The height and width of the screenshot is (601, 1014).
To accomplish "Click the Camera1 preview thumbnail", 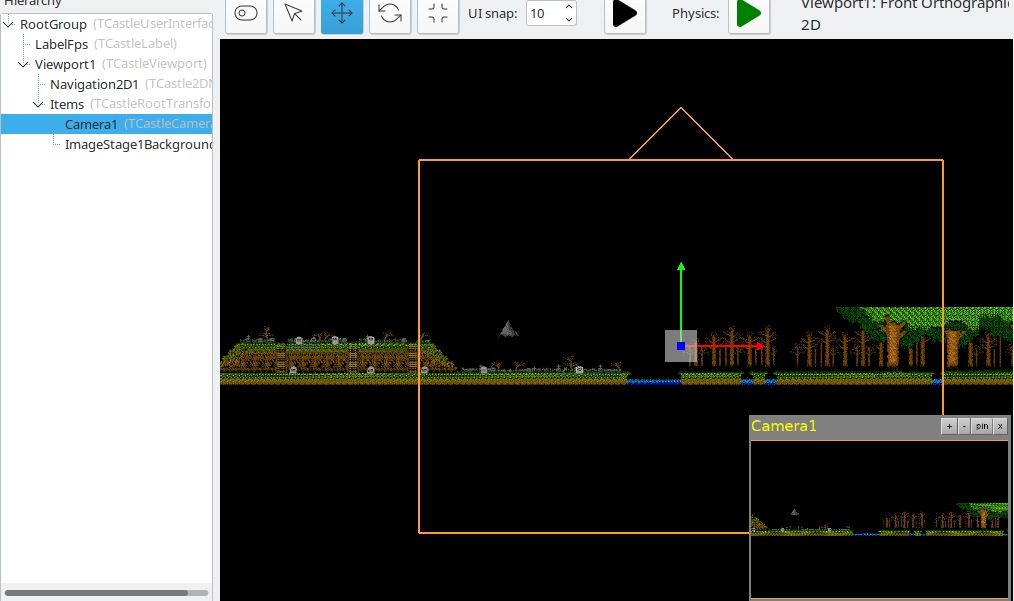I will (x=879, y=519).
